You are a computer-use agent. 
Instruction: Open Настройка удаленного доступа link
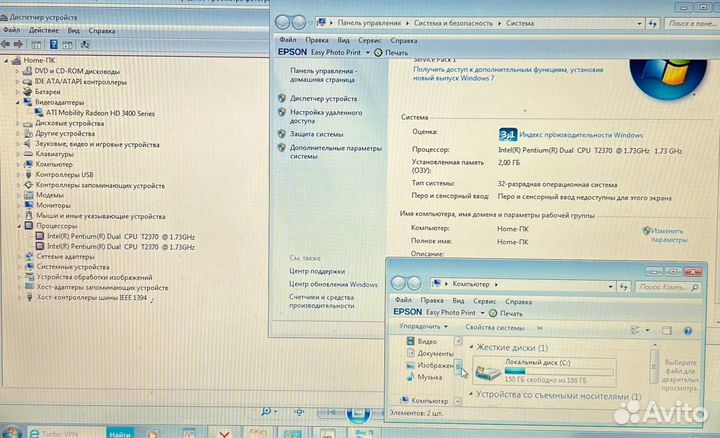point(326,117)
